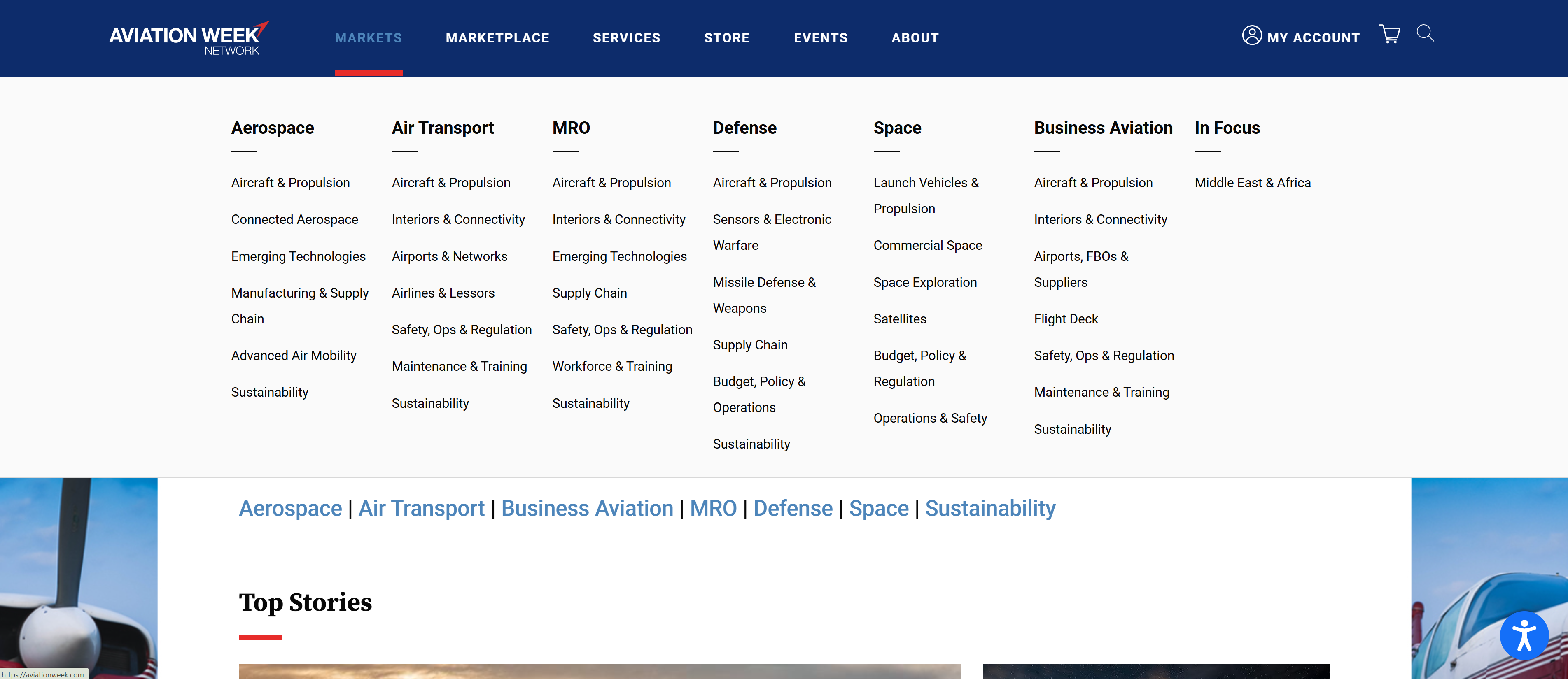Open Sustainability under Air Transport
This screenshot has height=679, width=1568.
pyautogui.click(x=430, y=403)
